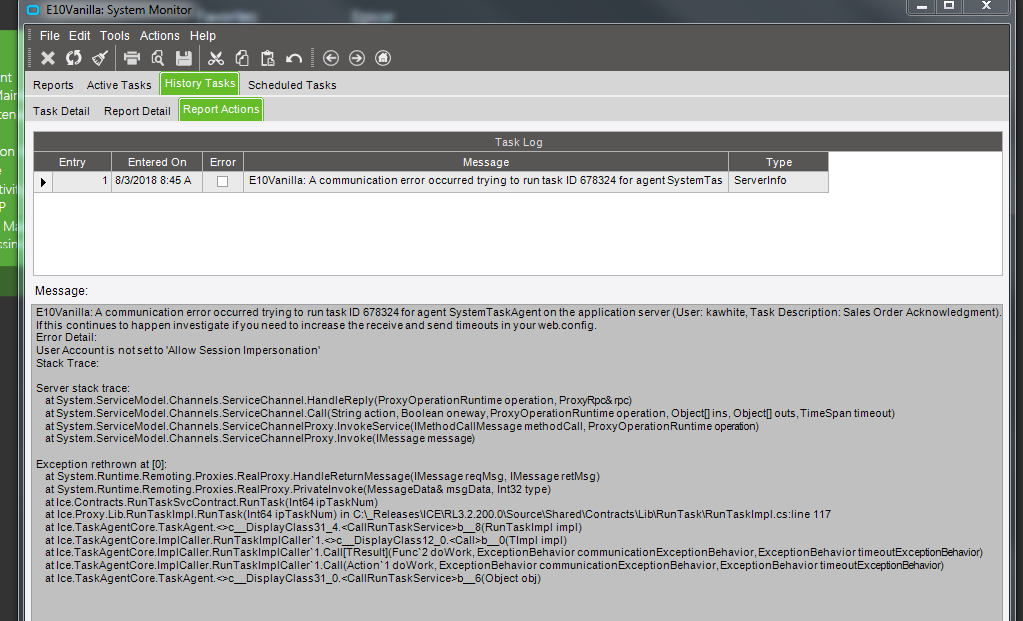Switch to the Scheduled Tasks tab
The image size is (1023, 621).
pos(292,85)
